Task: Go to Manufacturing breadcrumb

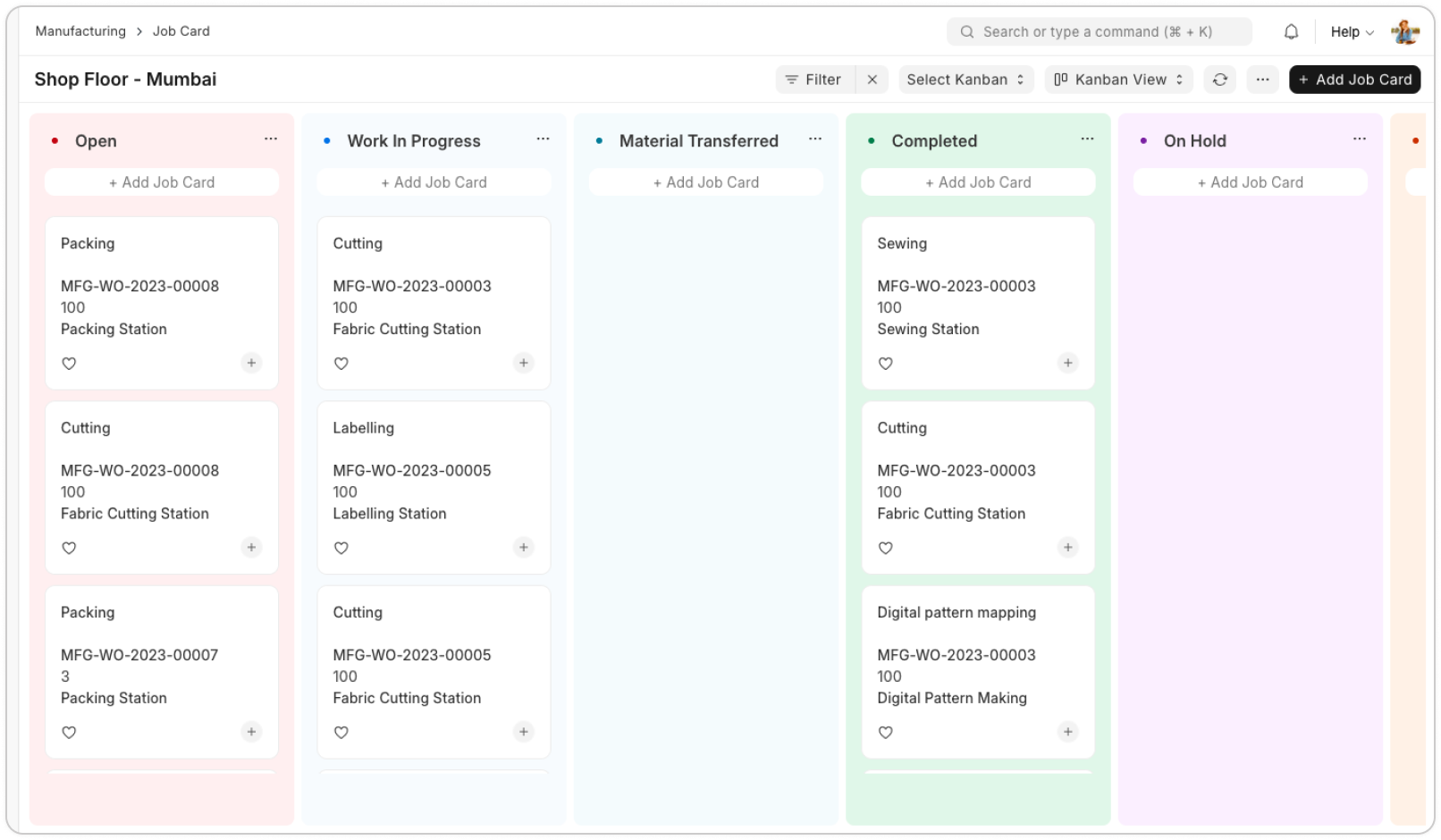Action: coord(80,31)
